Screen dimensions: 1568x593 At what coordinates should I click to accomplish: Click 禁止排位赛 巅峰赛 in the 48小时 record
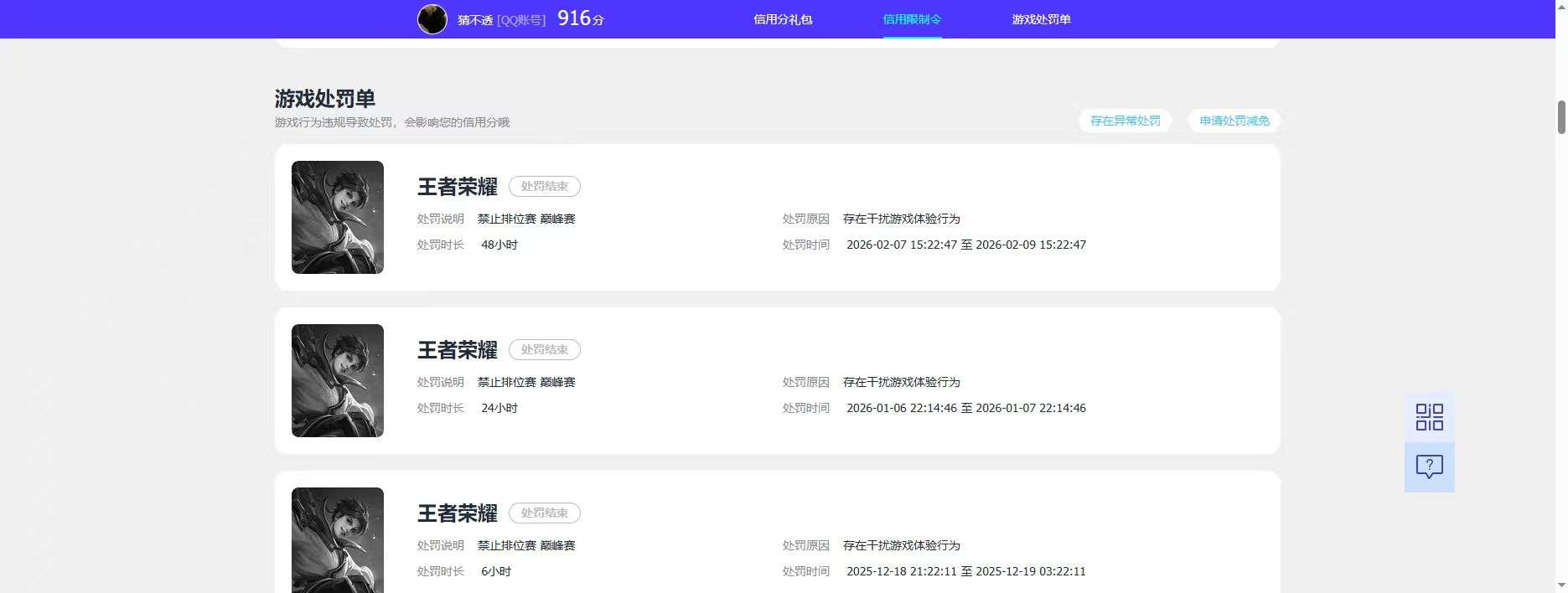[x=526, y=219]
